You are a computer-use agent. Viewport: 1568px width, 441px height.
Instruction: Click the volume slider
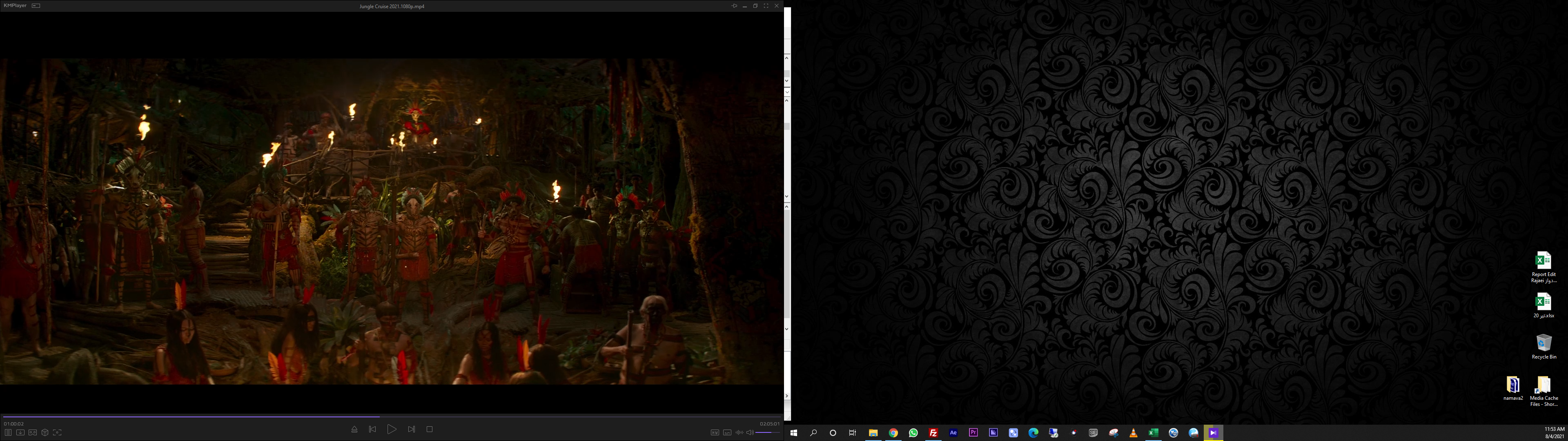pyautogui.click(x=768, y=432)
